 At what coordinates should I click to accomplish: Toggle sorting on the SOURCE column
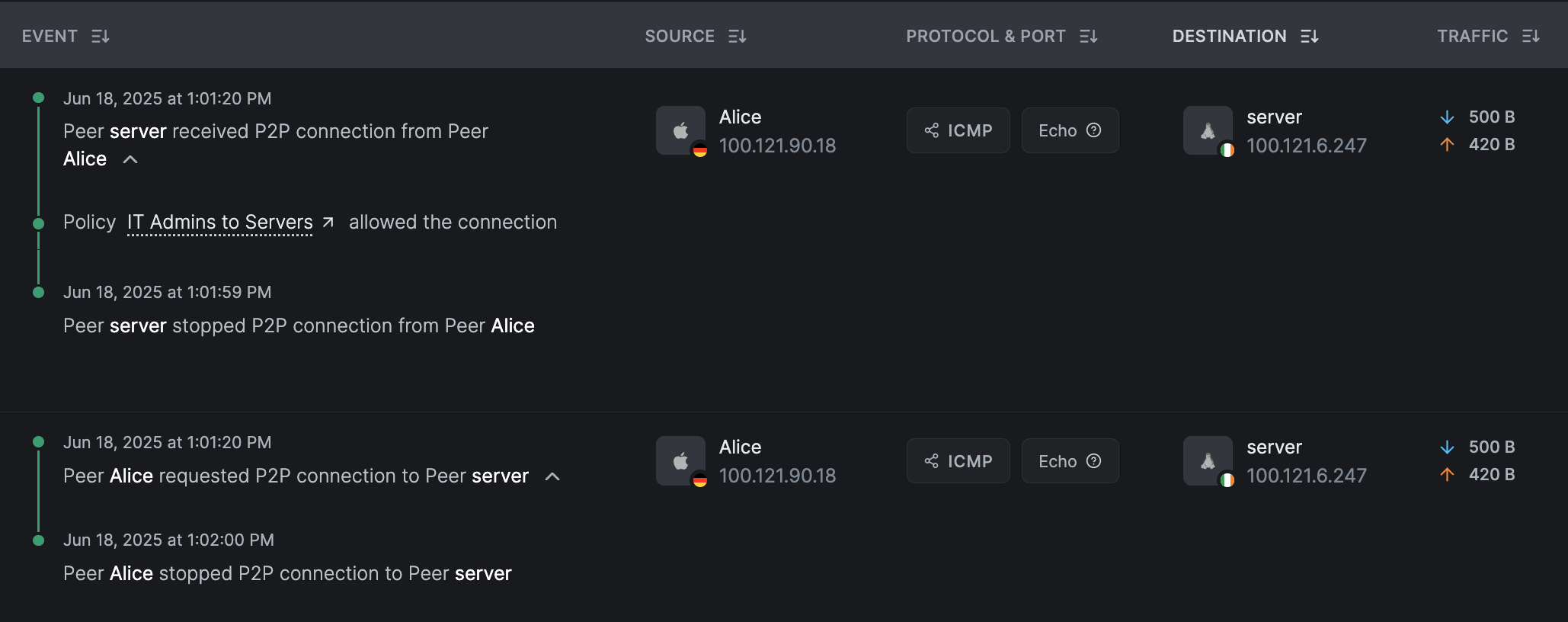[737, 36]
